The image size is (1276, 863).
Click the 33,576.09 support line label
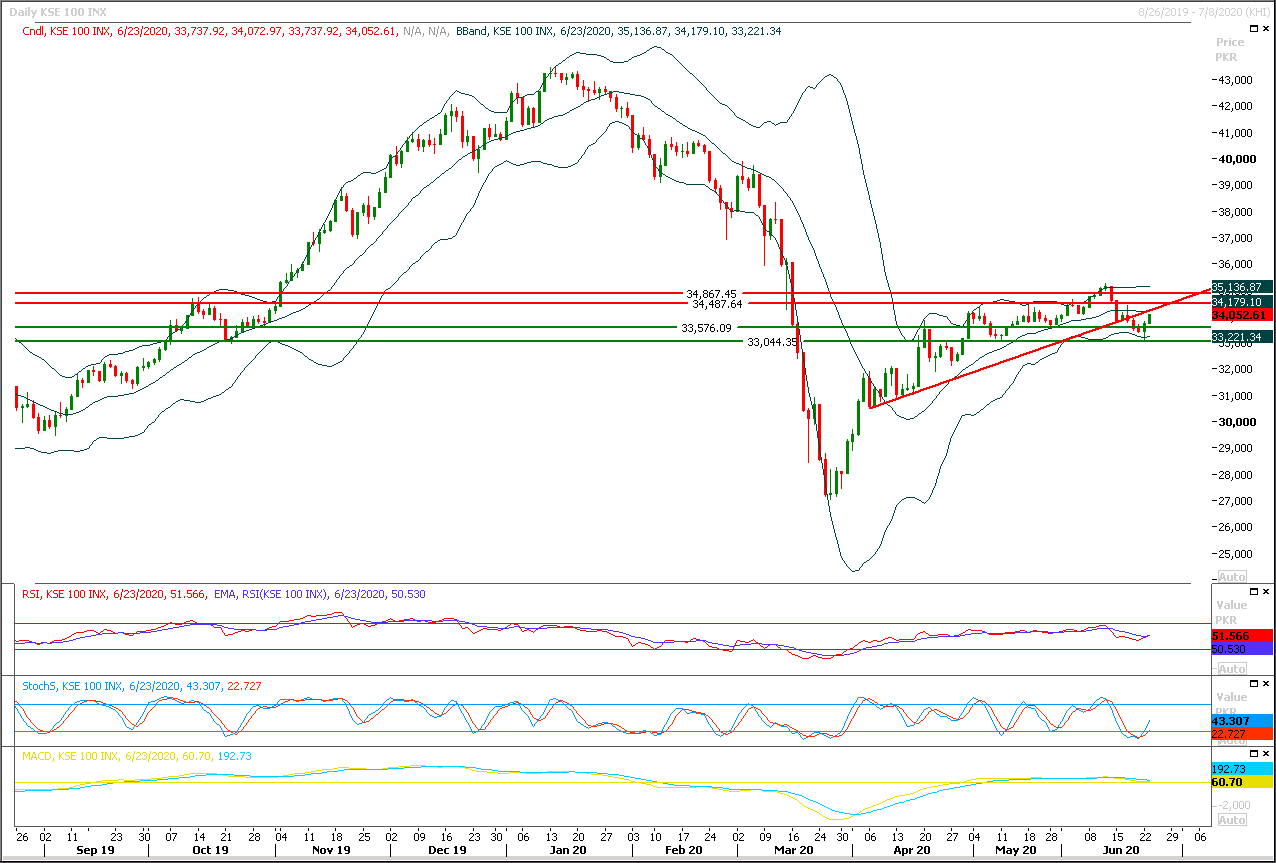point(706,328)
